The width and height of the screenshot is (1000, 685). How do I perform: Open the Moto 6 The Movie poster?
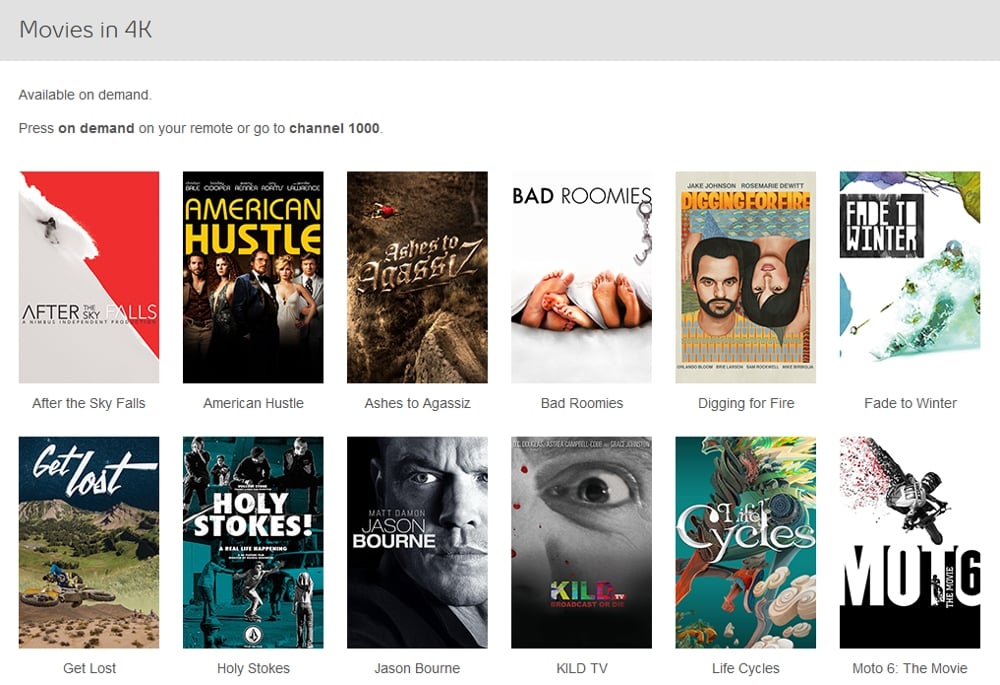click(910, 542)
